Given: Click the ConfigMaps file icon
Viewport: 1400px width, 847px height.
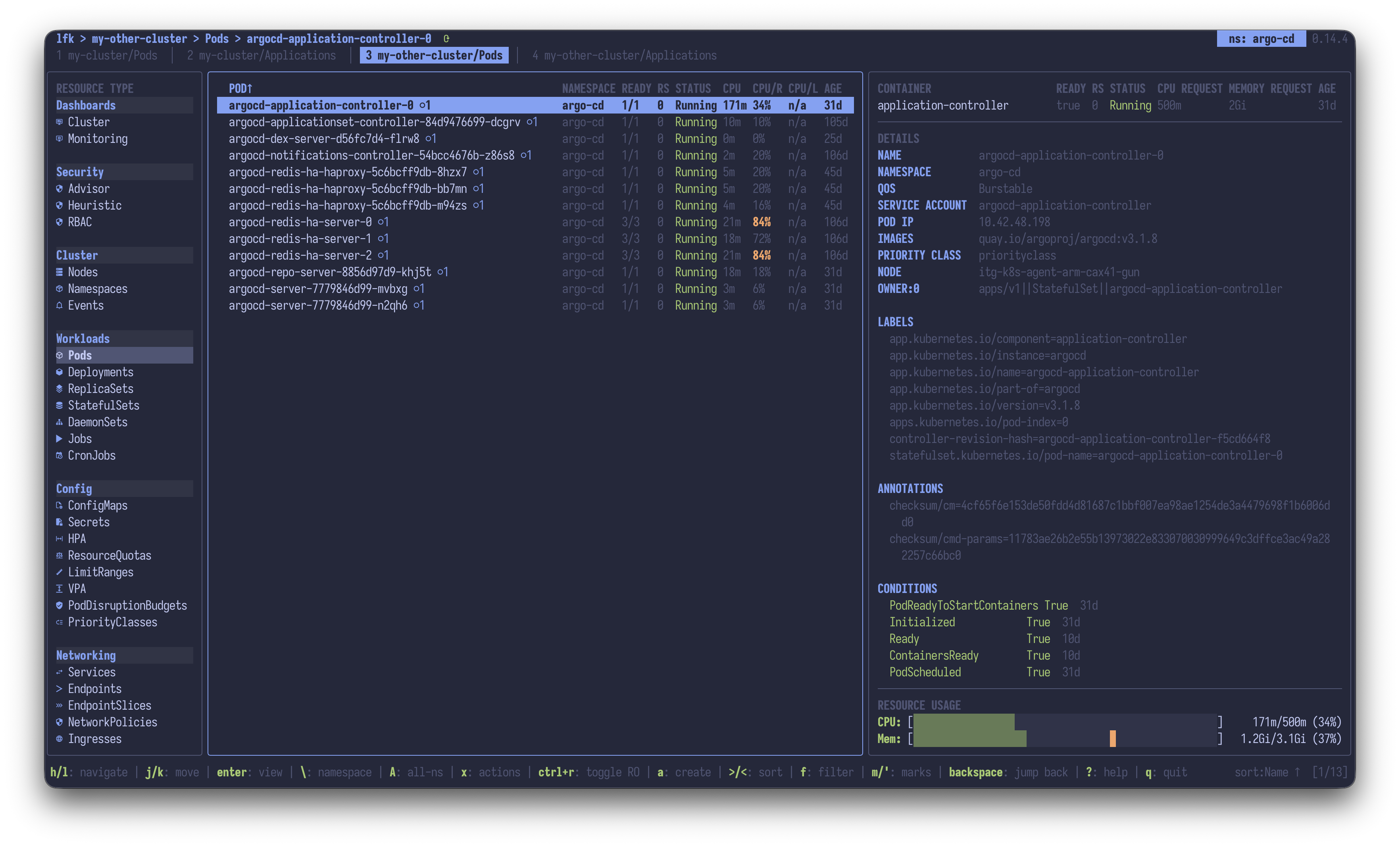Looking at the screenshot, I should click(59, 505).
